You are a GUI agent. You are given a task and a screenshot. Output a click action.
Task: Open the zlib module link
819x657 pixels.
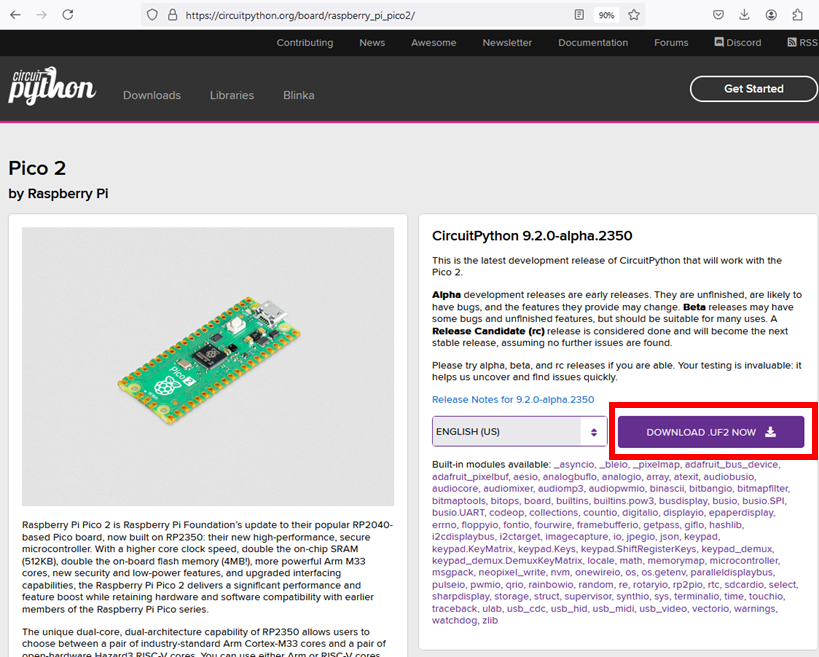click(x=490, y=620)
